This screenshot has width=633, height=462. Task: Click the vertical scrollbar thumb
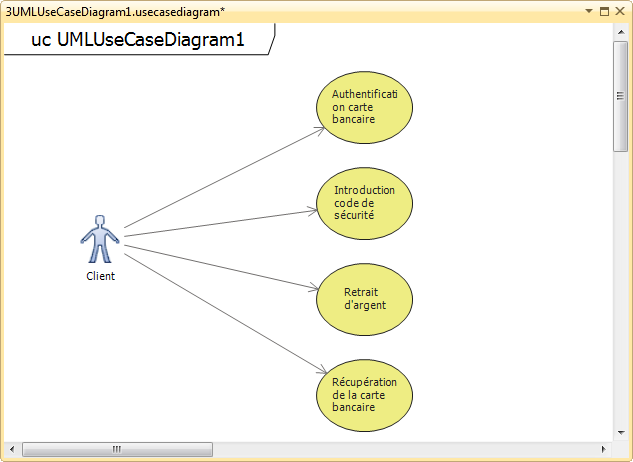(620, 95)
